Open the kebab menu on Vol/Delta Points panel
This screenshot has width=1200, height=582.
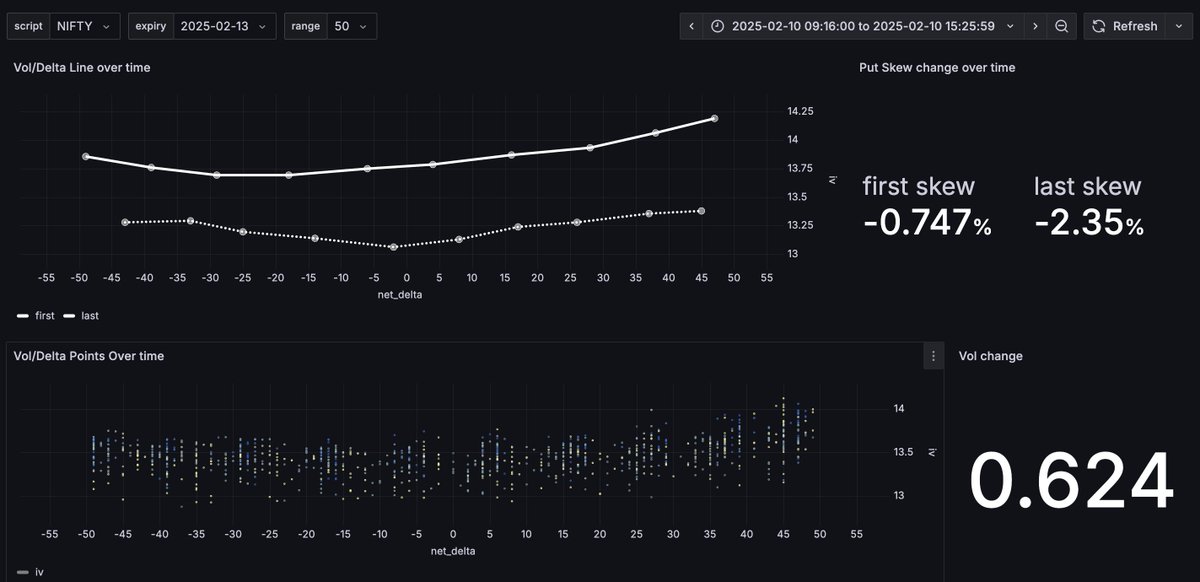pyautogui.click(x=932, y=355)
